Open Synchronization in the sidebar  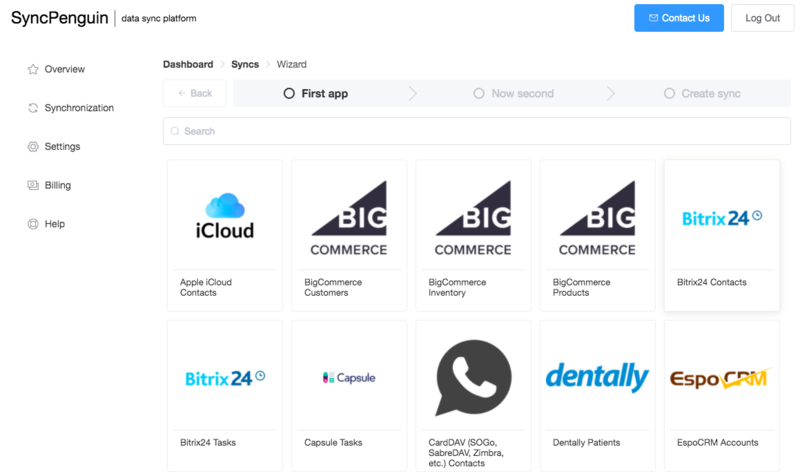[x=79, y=108]
